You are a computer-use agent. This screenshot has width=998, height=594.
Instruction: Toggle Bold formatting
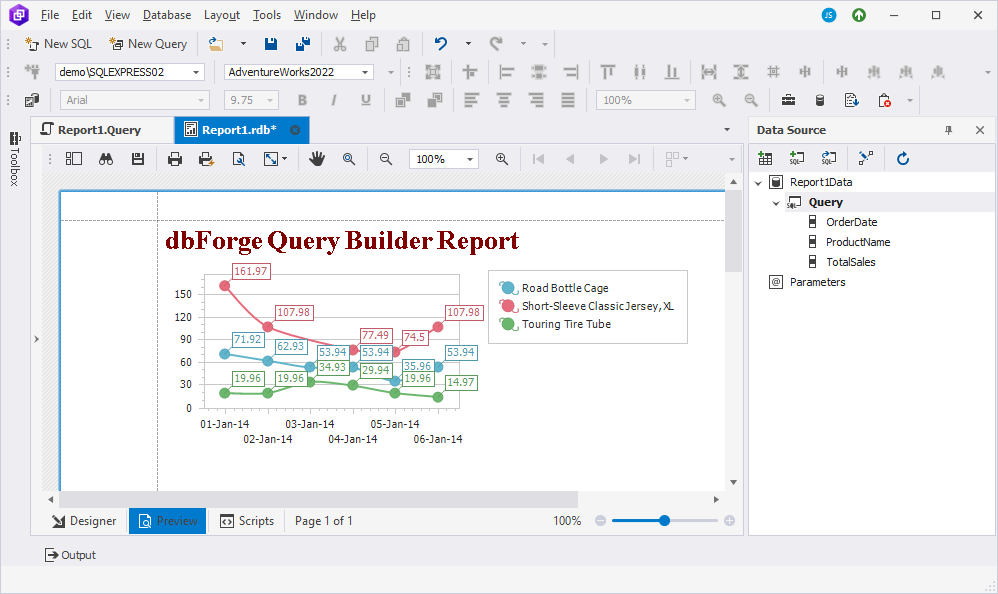pos(302,100)
